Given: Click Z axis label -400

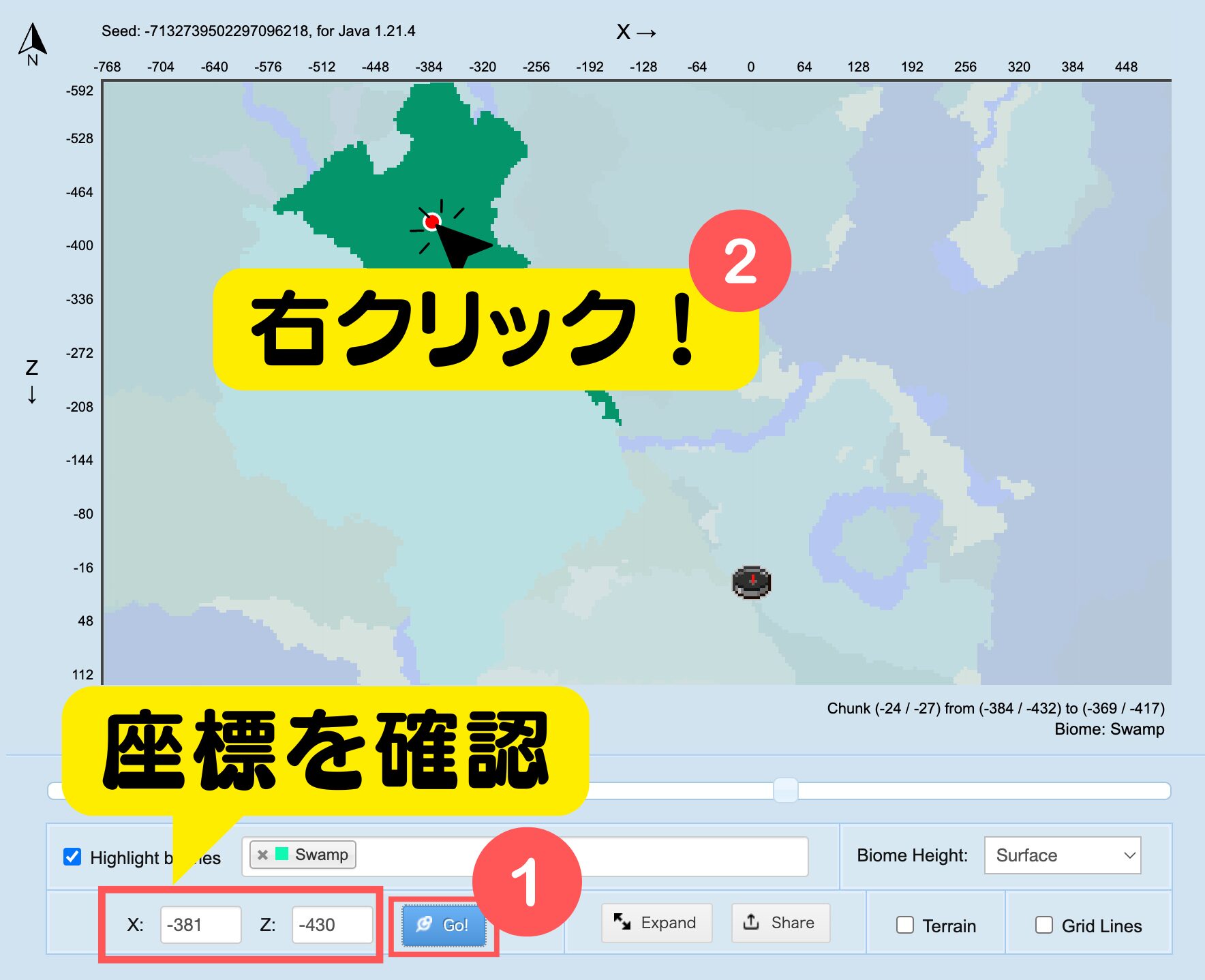Looking at the screenshot, I should click(80, 245).
